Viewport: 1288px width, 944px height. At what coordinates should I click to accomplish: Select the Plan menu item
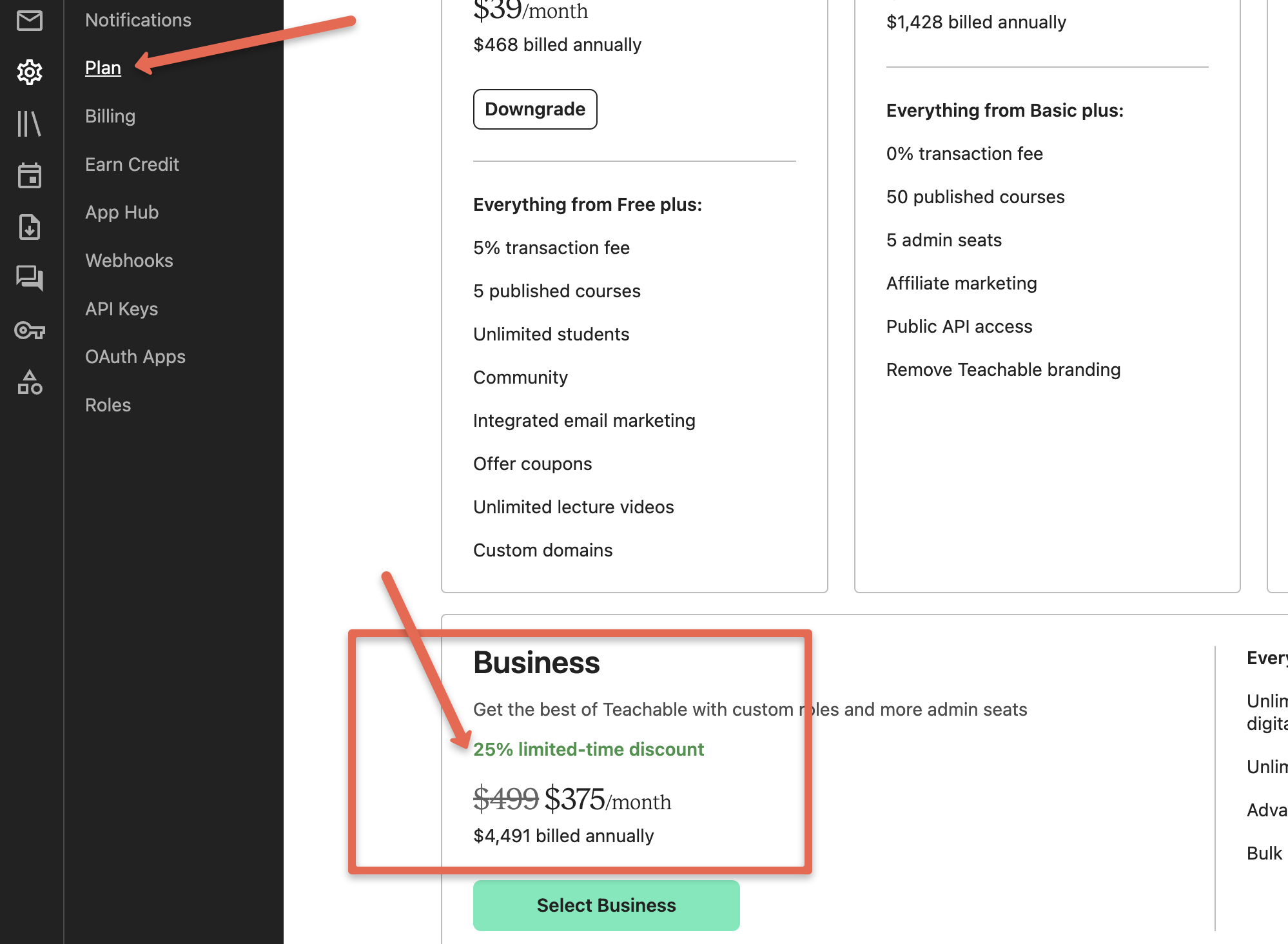point(103,68)
